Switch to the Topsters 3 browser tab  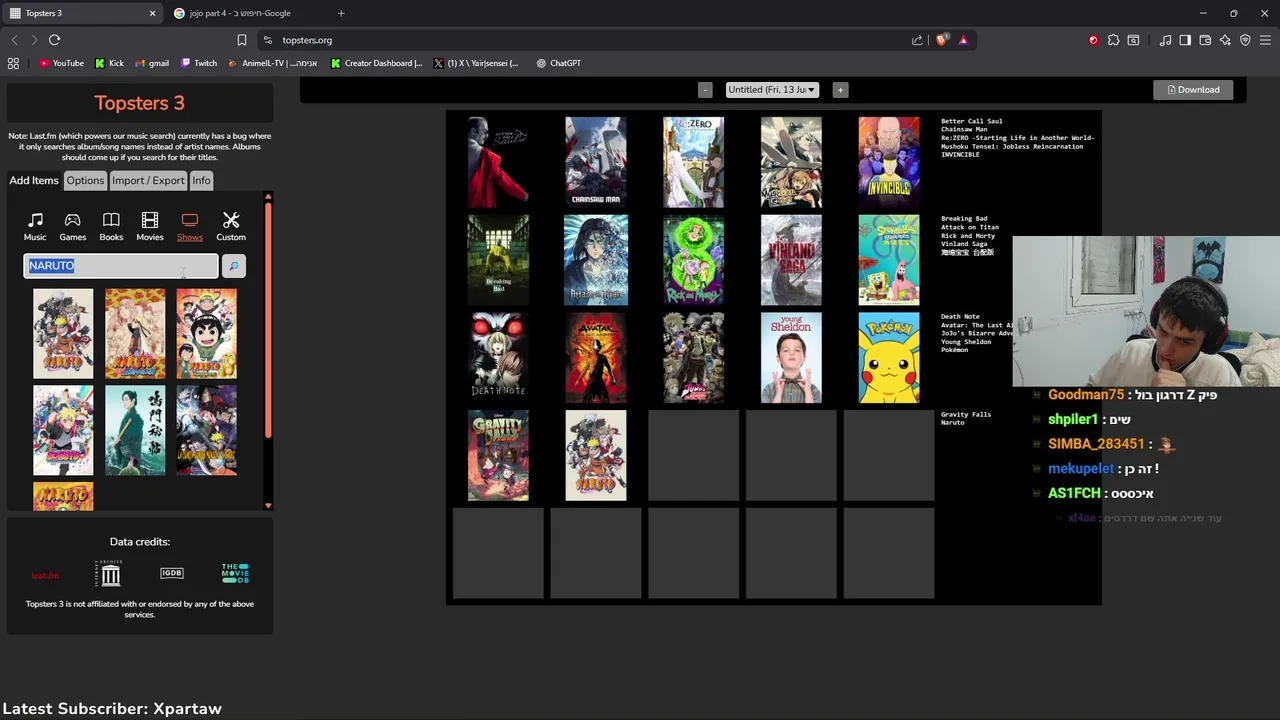point(82,13)
